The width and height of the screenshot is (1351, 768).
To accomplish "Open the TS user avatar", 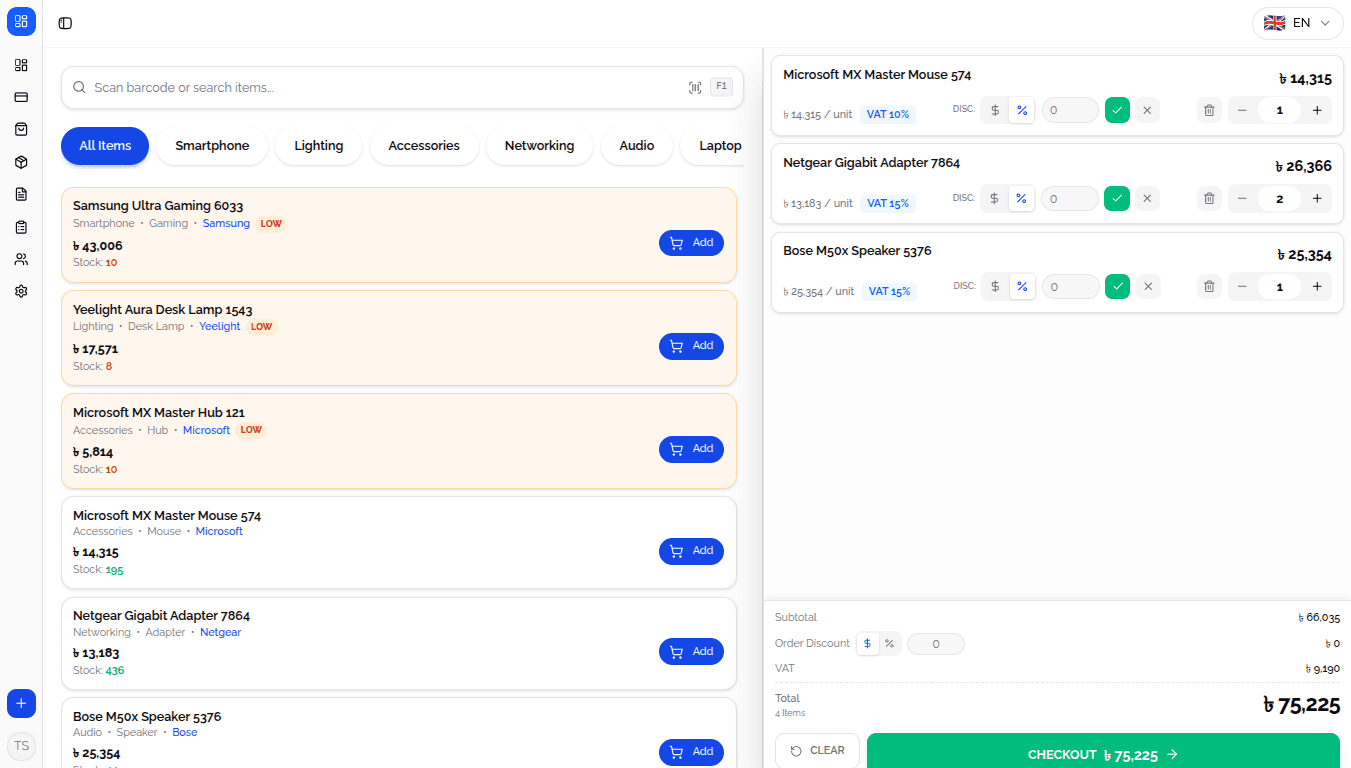I will [21, 746].
